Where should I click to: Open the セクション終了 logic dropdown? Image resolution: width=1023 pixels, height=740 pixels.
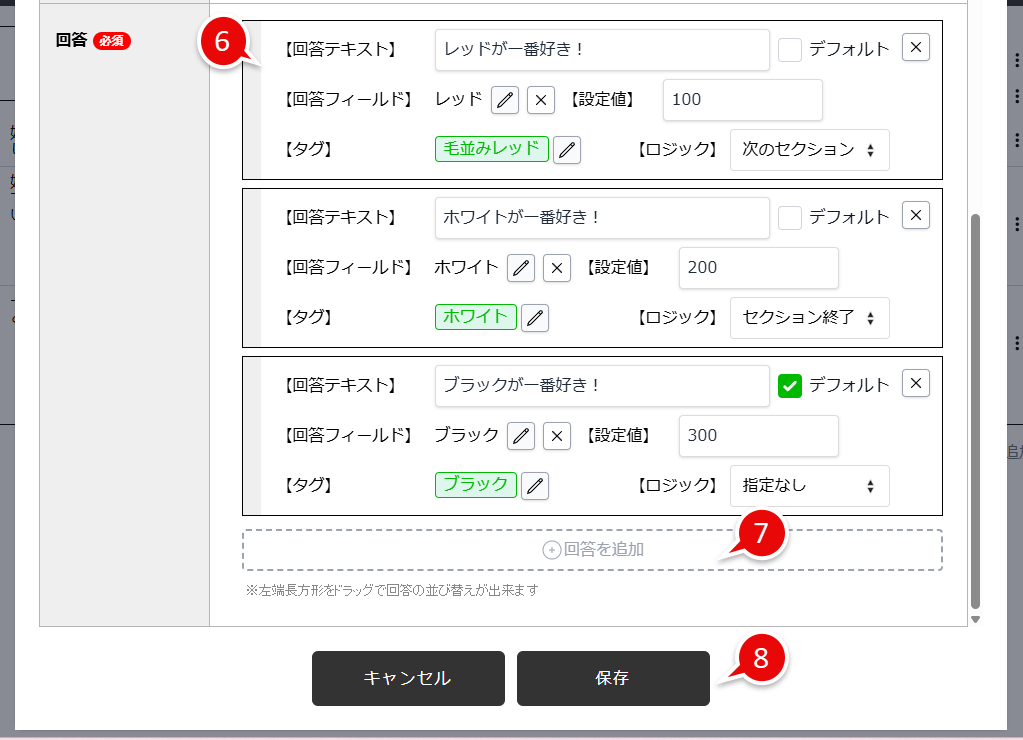[x=810, y=317]
